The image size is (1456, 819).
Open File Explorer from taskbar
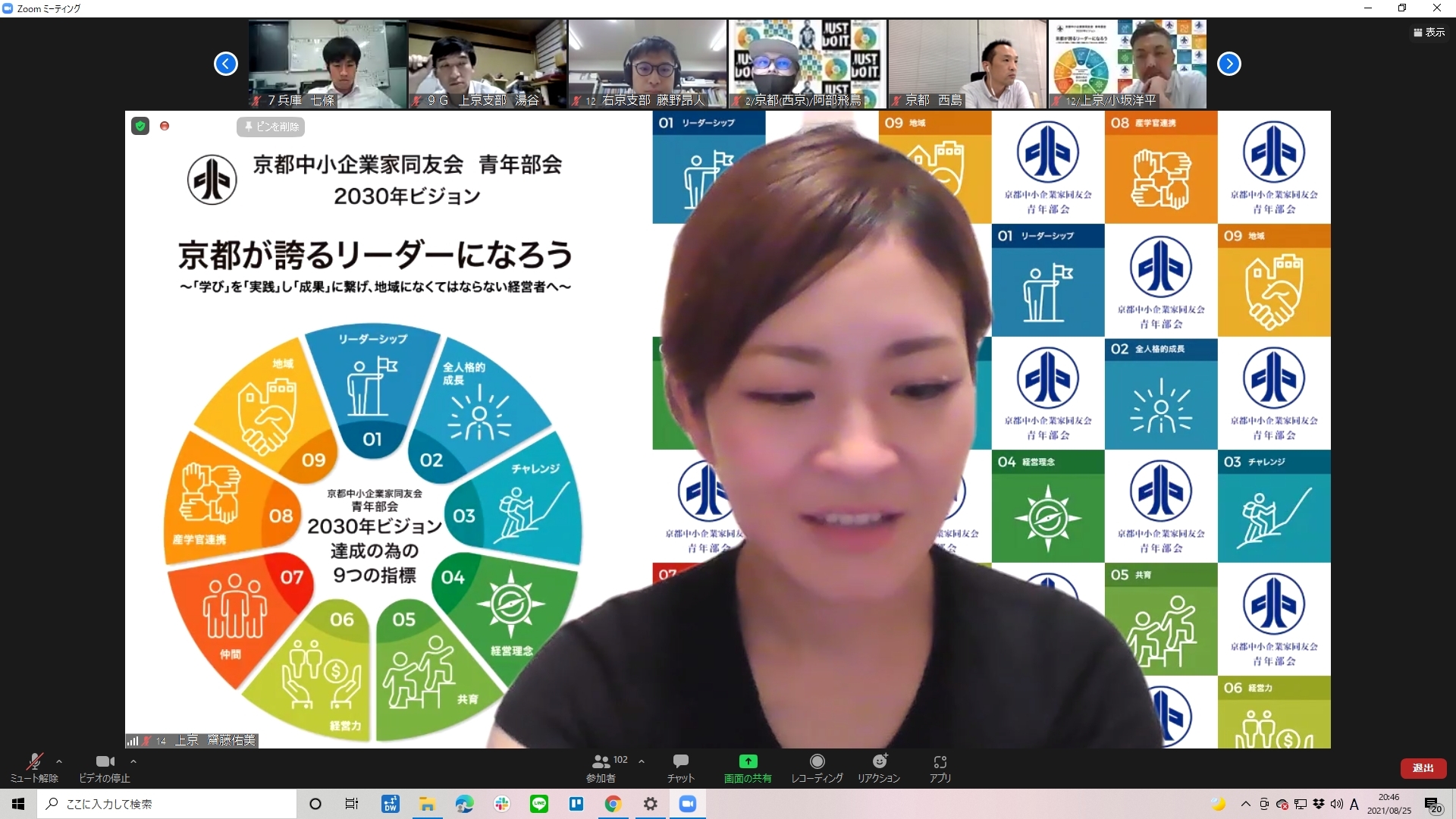428,804
